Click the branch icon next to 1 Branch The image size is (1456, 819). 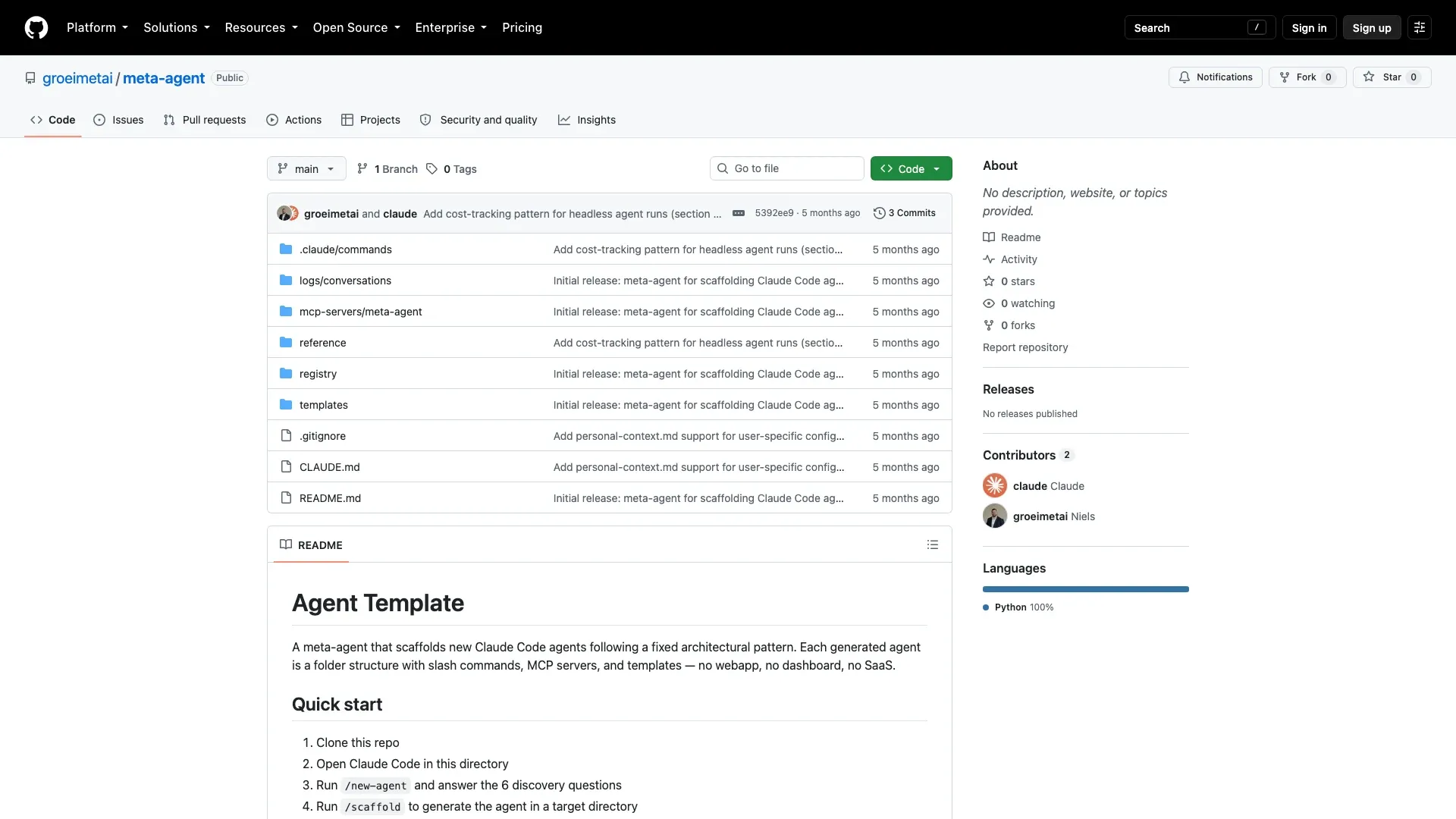coord(362,169)
